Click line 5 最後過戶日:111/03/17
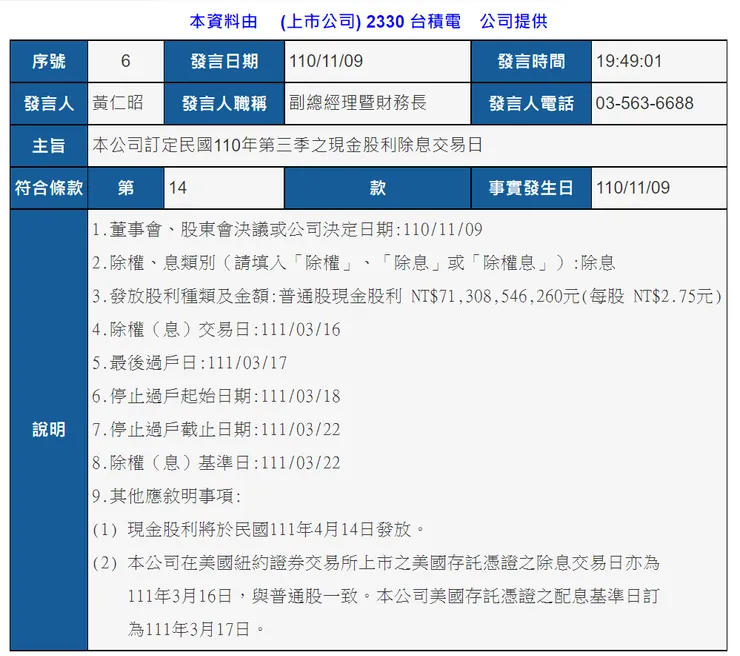Viewport: 740px width, 656px height. pyautogui.click(x=189, y=363)
